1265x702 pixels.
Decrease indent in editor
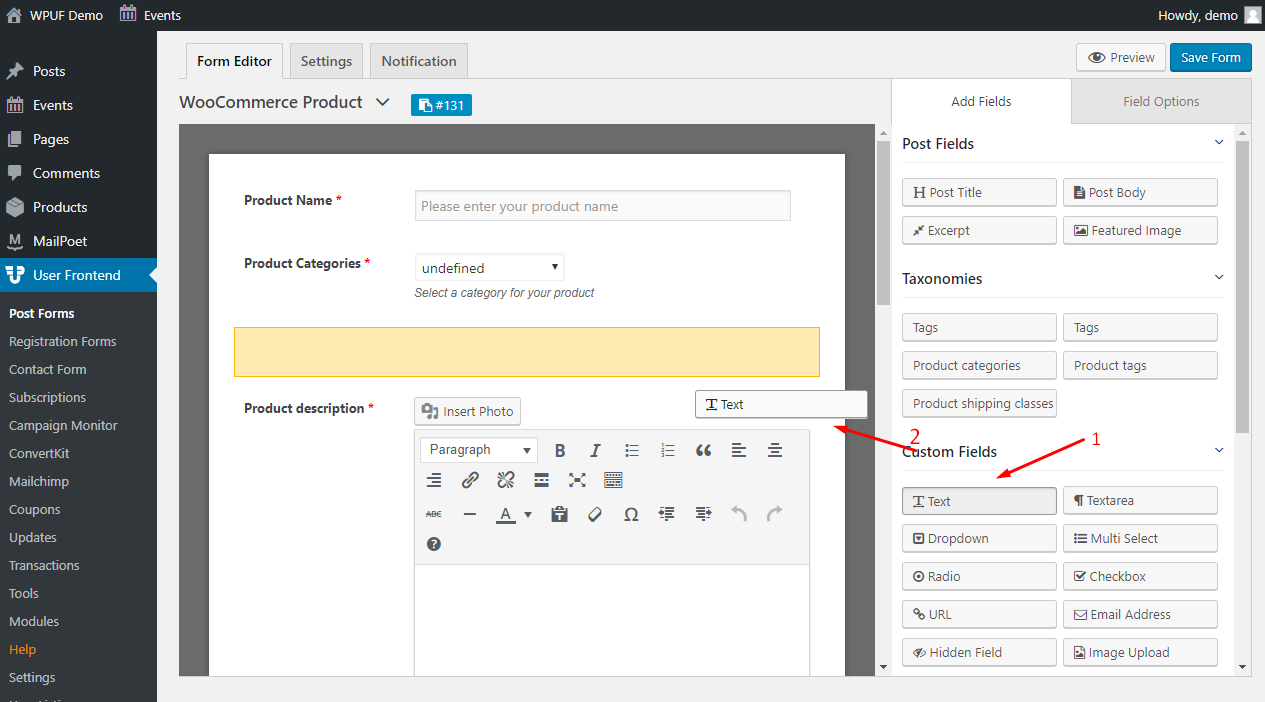tap(667, 514)
